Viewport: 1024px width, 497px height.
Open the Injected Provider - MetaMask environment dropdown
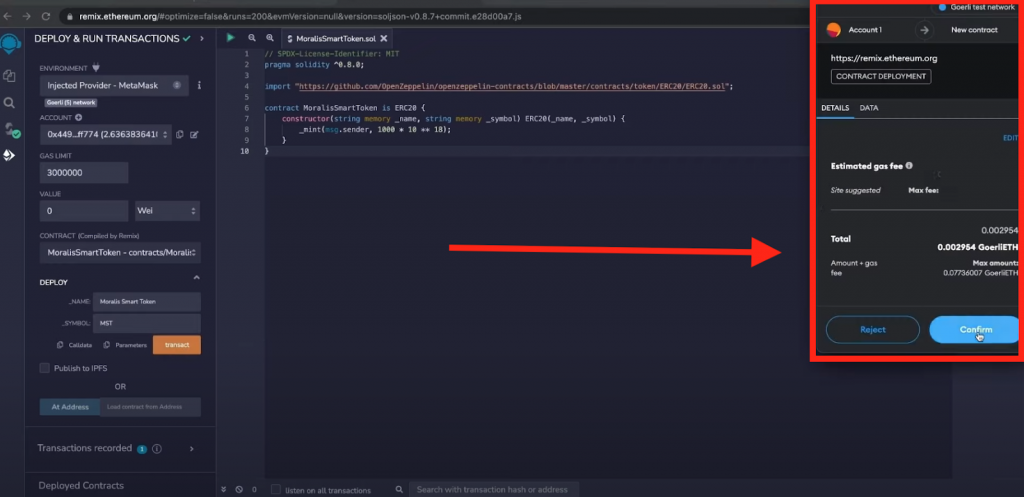(114, 86)
